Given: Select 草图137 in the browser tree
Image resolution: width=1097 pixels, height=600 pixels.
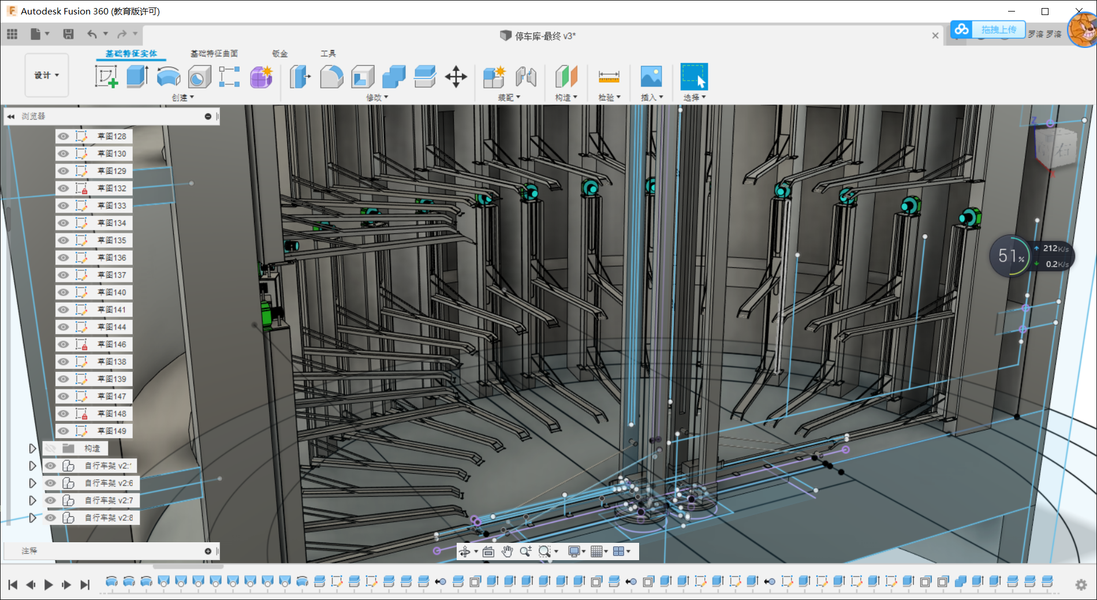Looking at the screenshot, I should pyautogui.click(x=112, y=275).
